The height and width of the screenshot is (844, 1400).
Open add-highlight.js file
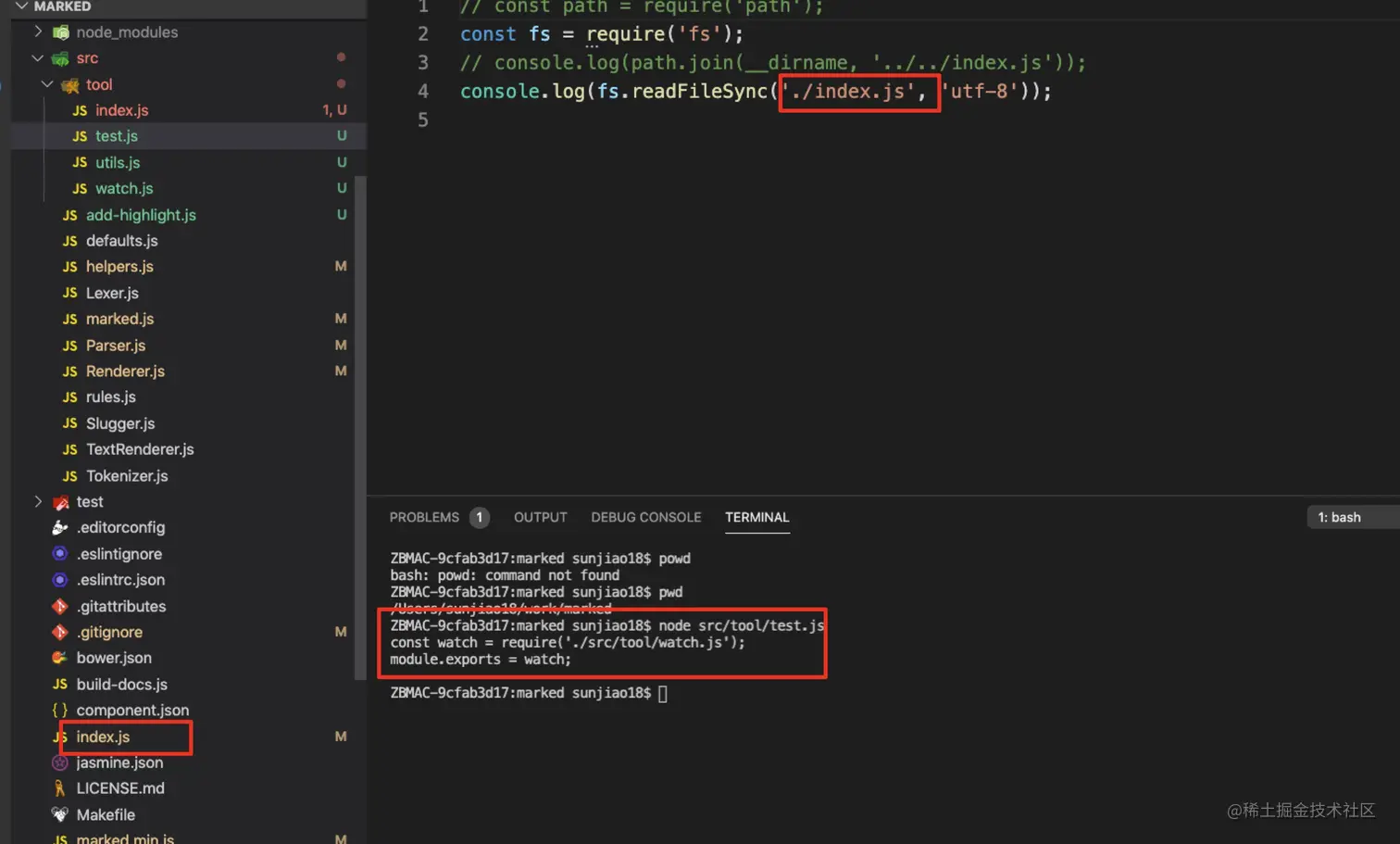(x=141, y=215)
